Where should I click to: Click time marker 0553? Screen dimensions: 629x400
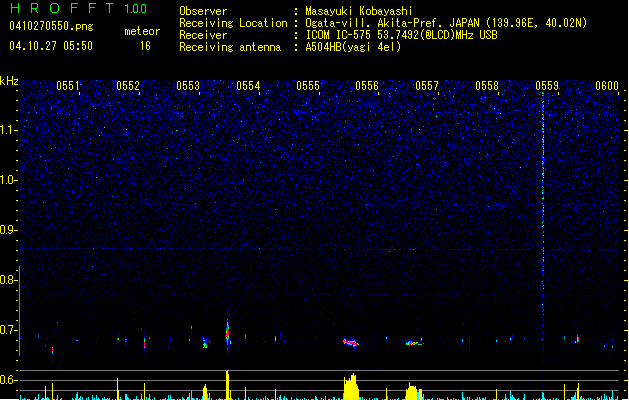tap(188, 86)
